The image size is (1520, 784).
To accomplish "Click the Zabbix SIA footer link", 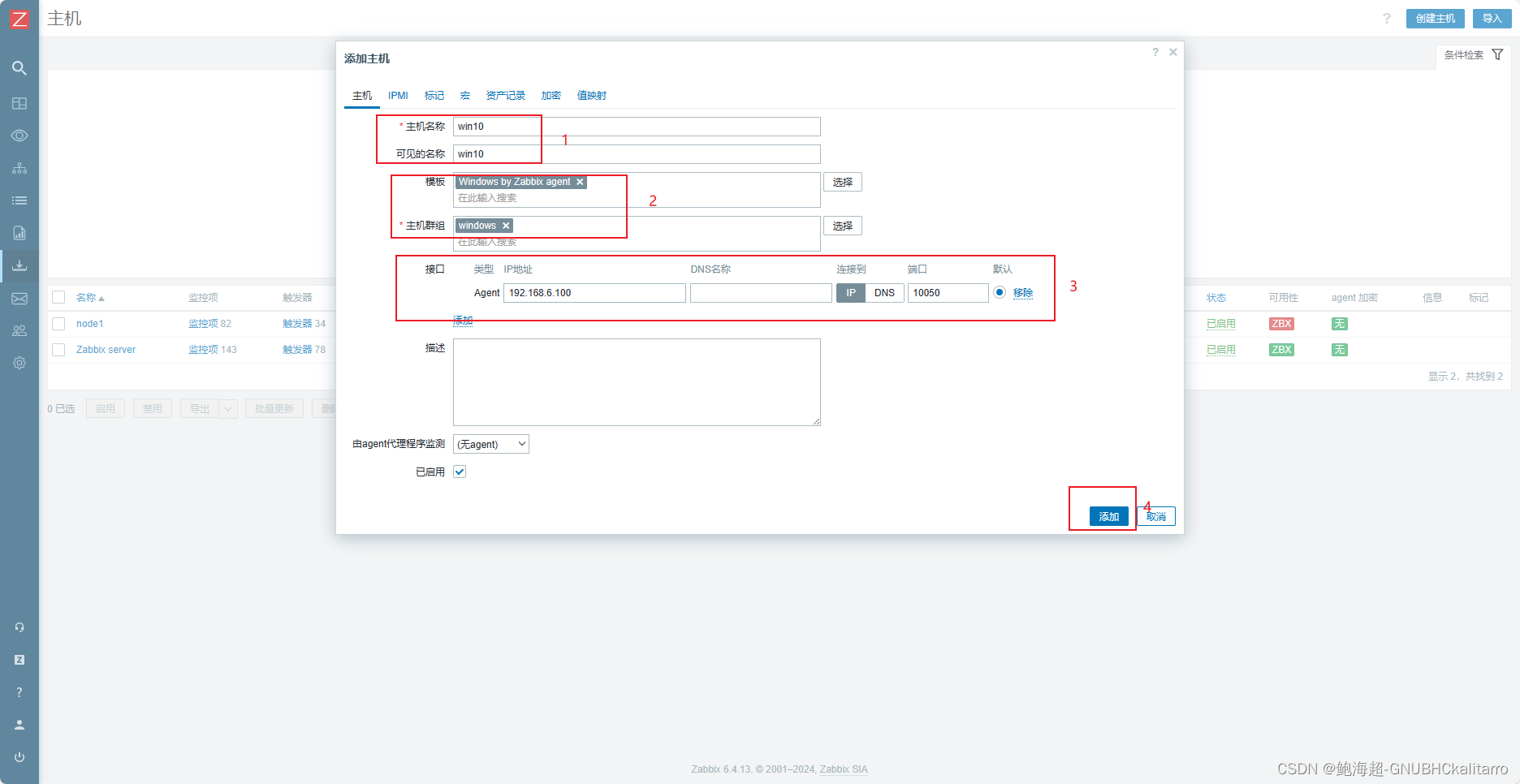I will (844, 769).
